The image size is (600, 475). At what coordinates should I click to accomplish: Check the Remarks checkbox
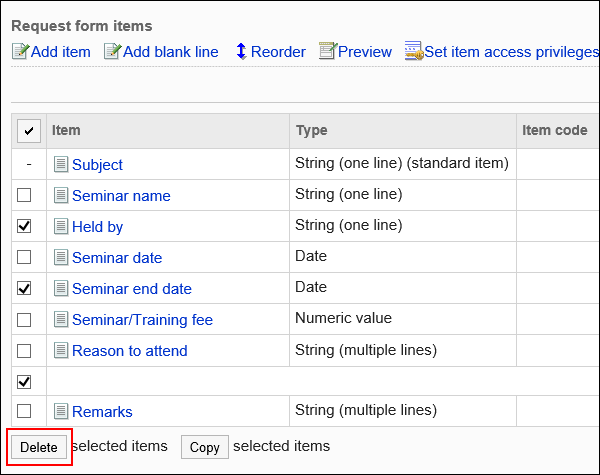click(24, 411)
